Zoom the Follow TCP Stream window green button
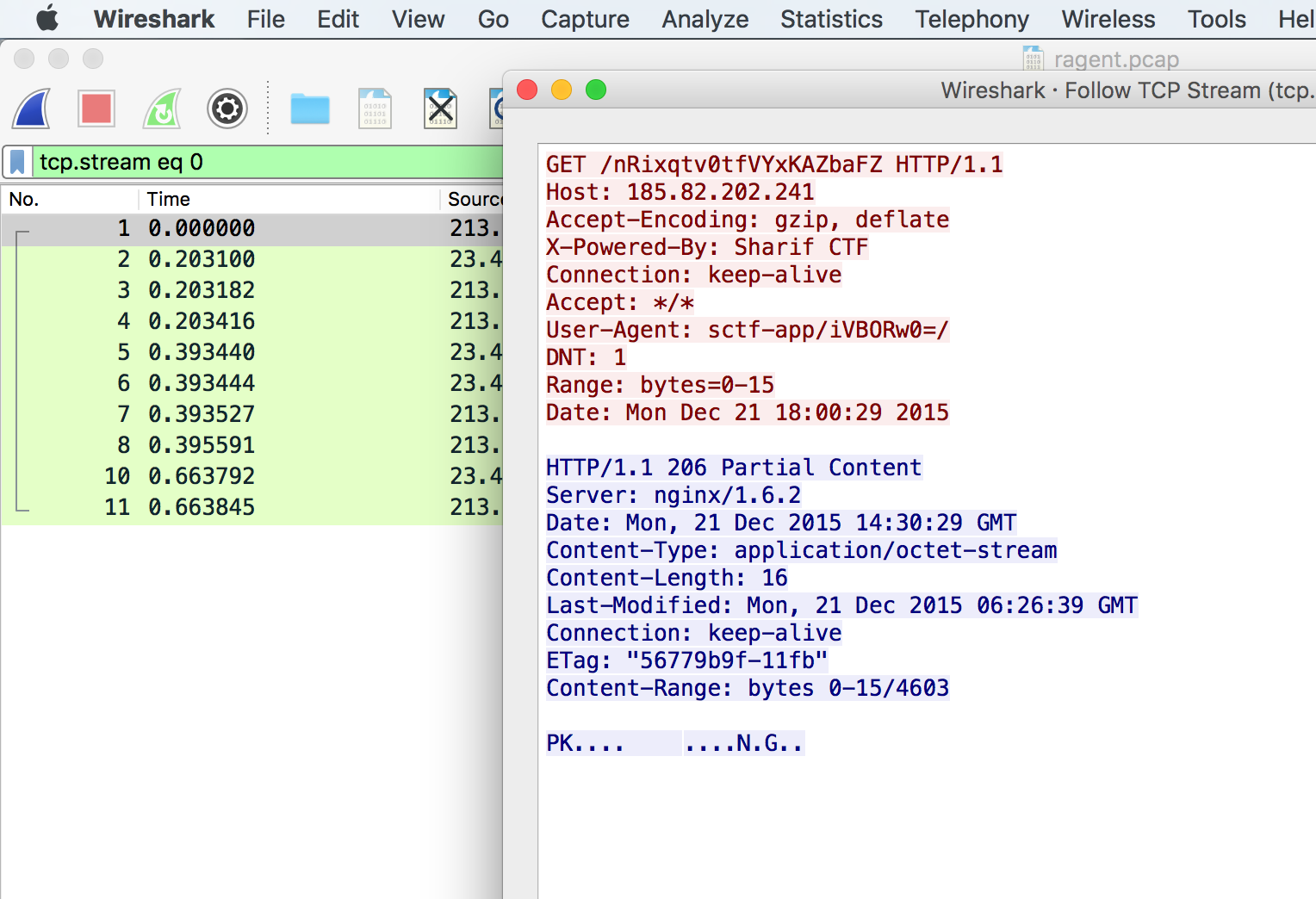Viewport: 1316px width, 899px height. pos(596,90)
